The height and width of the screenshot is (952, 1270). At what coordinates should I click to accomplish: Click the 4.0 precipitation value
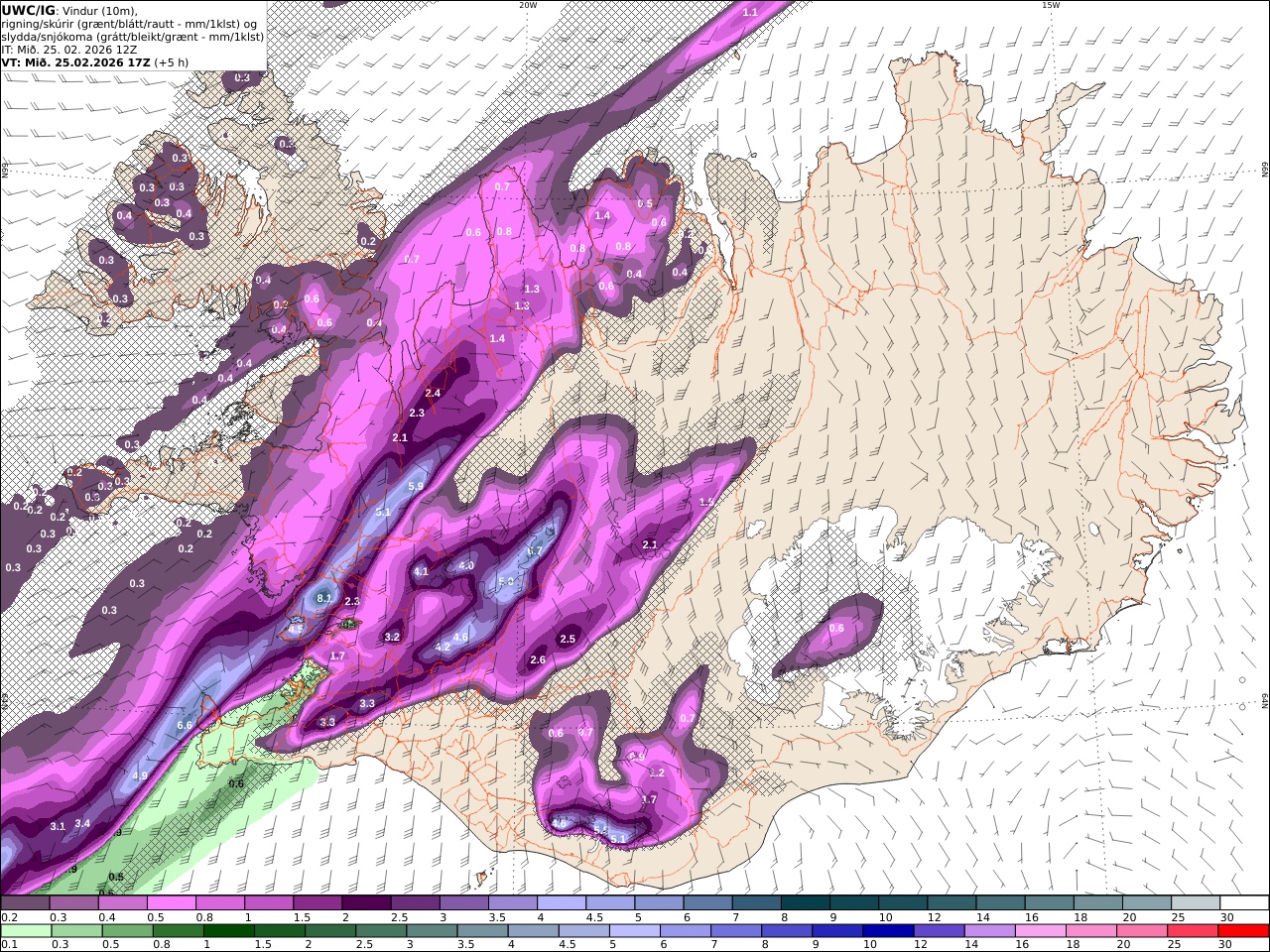point(465,566)
